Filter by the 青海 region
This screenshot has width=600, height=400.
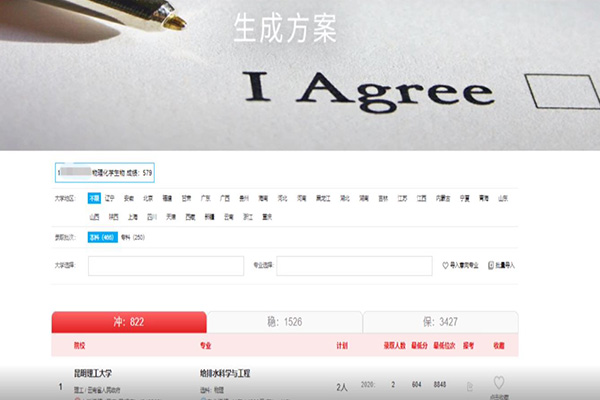(484, 198)
